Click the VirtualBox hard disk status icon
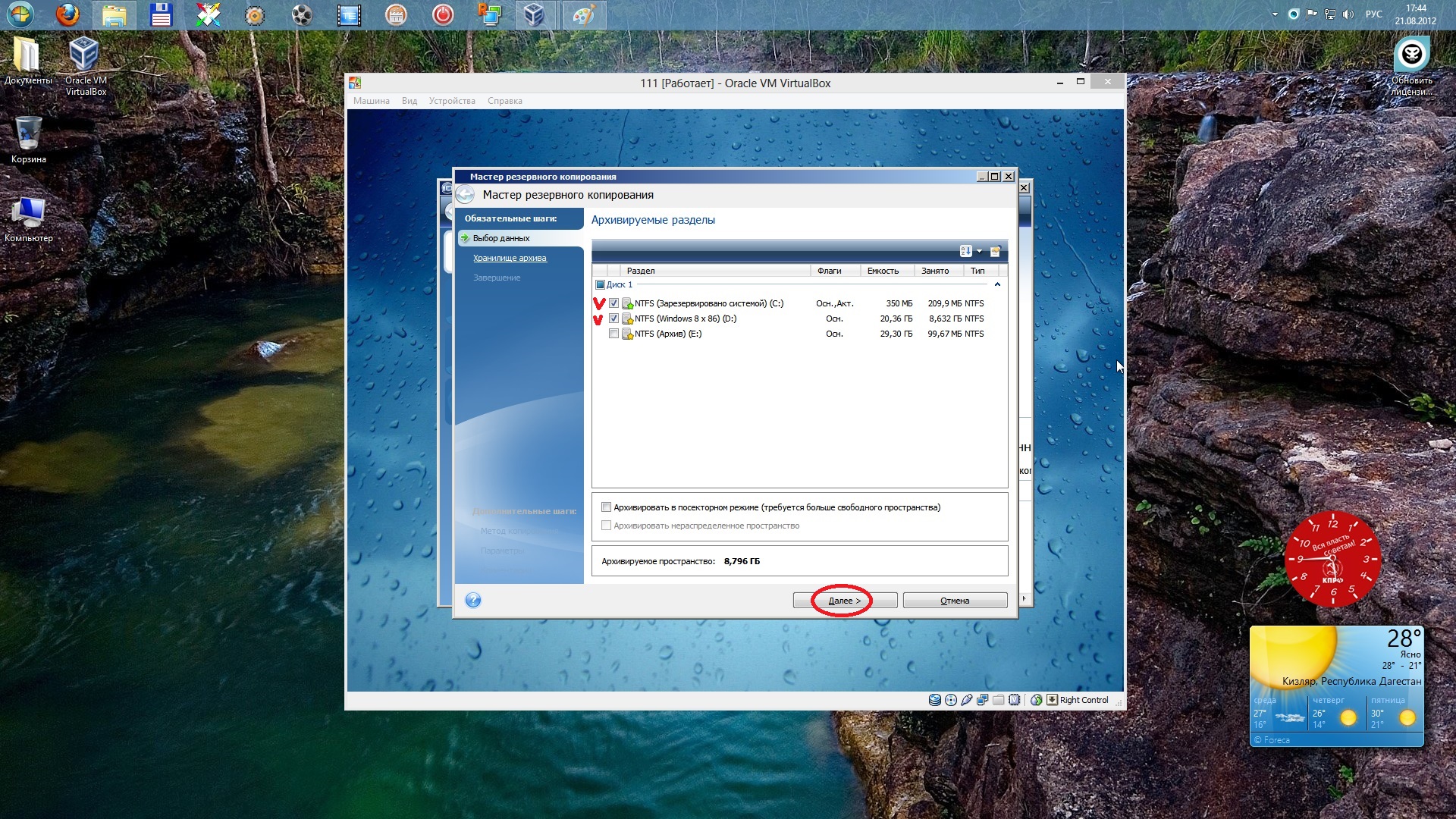The height and width of the screenshot is (819, 1456). 935,700
